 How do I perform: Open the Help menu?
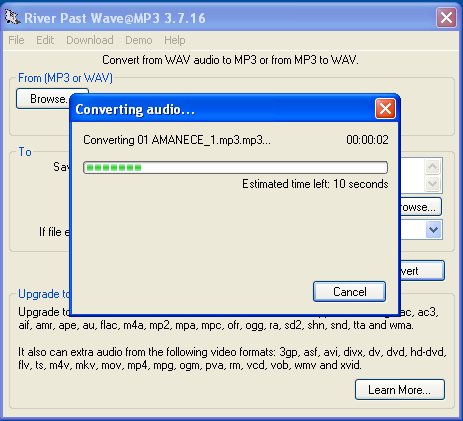pos(175,40)
